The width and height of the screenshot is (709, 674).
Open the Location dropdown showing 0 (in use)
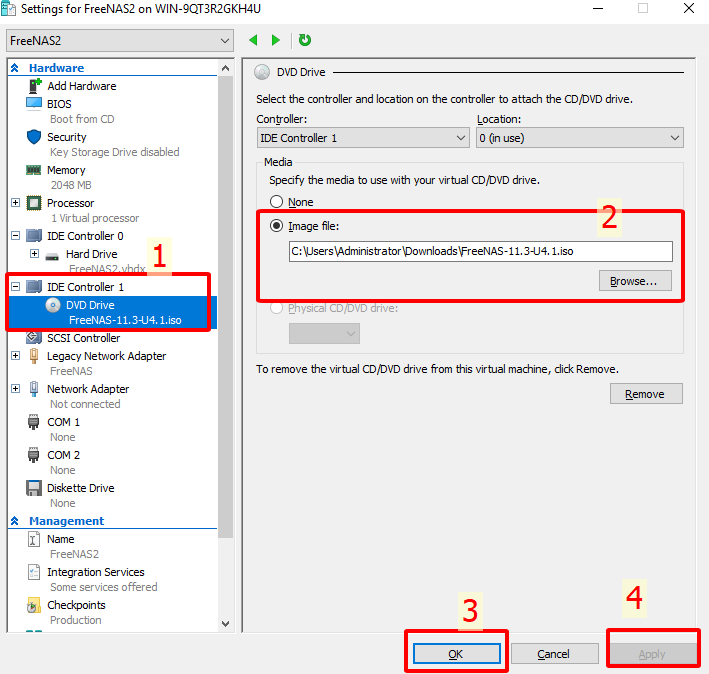(579, 138)
